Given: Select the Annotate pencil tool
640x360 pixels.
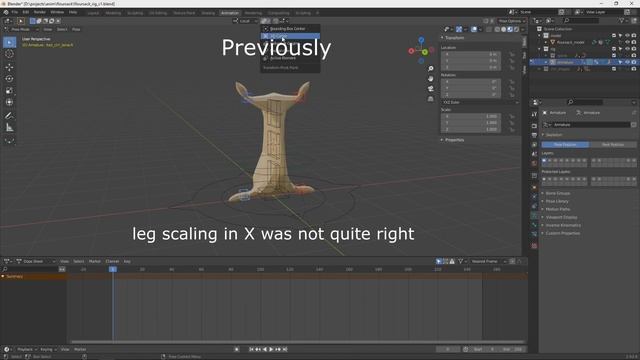Looking at the screenshot, I should coord(9,116).
